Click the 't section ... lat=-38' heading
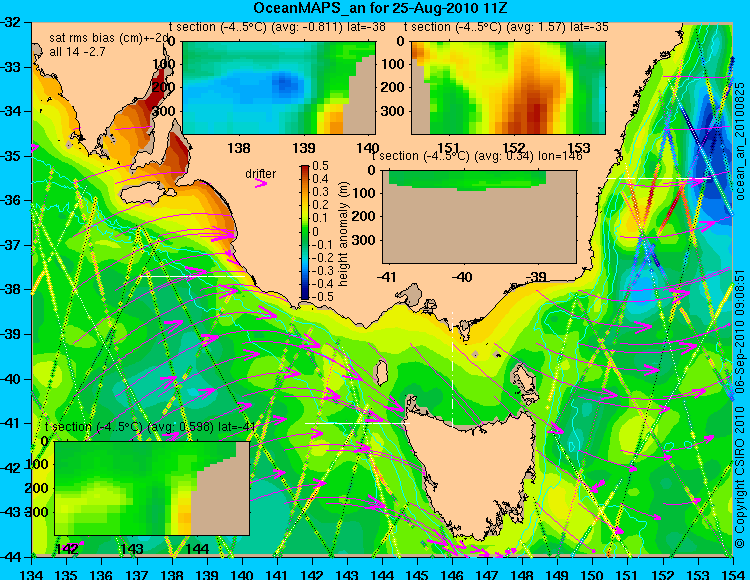This screenshot has width=750, height=580. click(277, 27)
